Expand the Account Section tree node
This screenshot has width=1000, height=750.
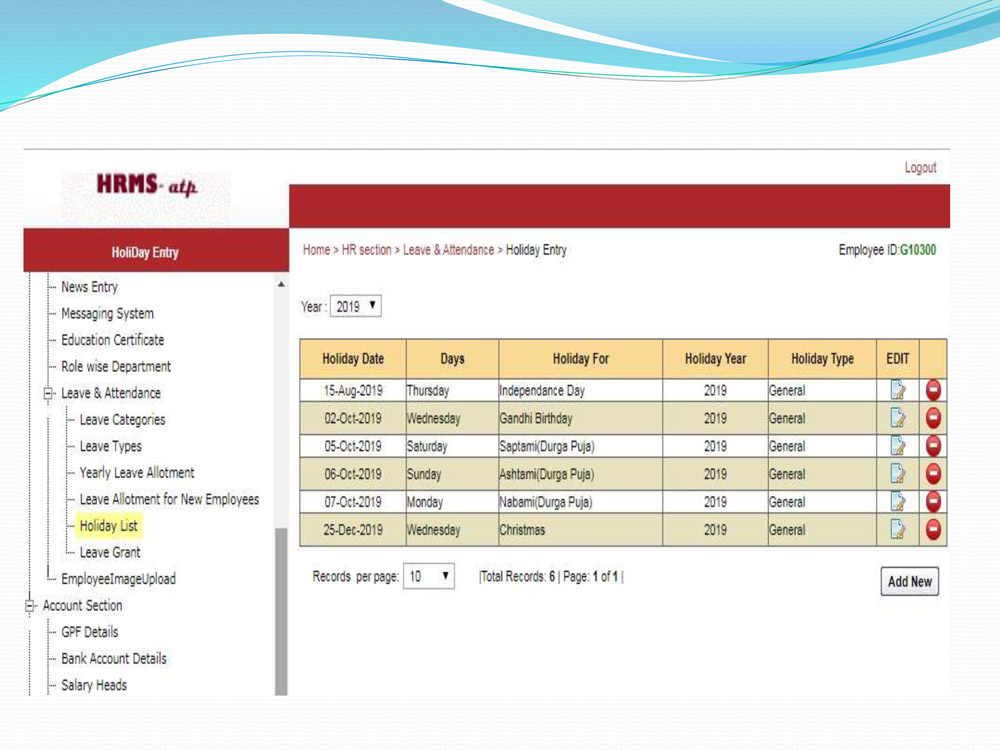point(30,605)
